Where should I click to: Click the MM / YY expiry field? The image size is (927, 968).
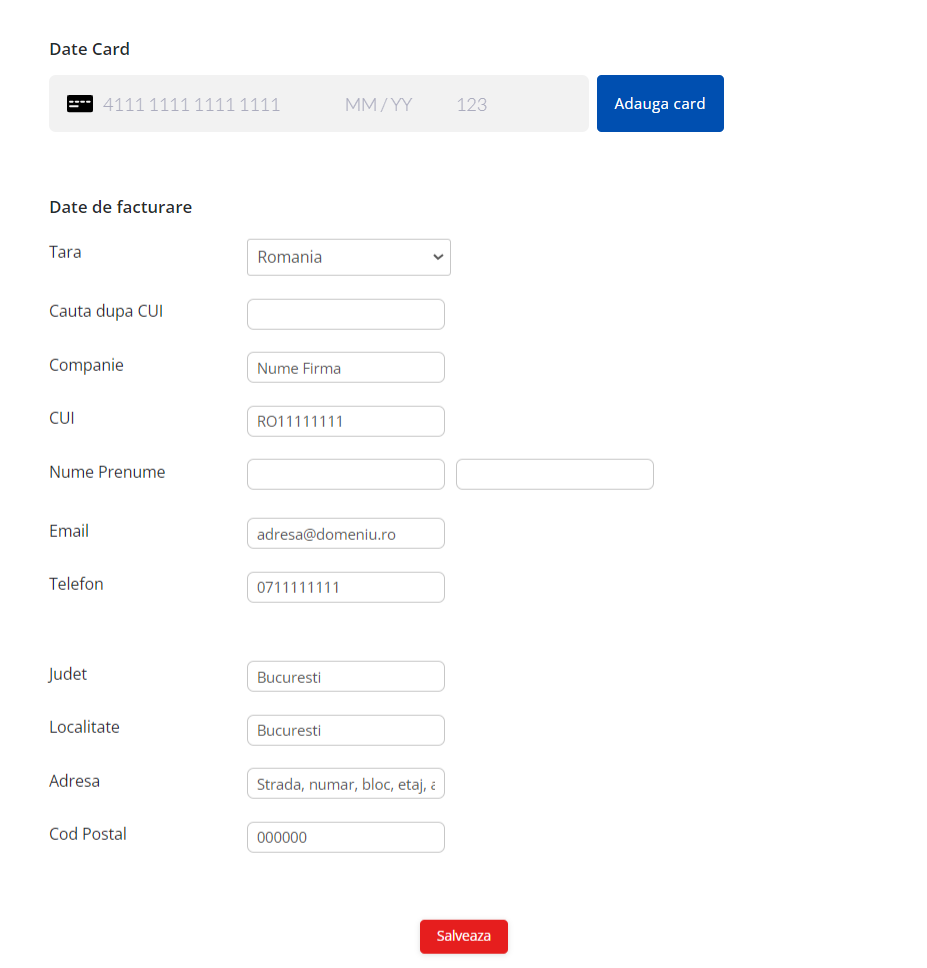click(378, 104)
